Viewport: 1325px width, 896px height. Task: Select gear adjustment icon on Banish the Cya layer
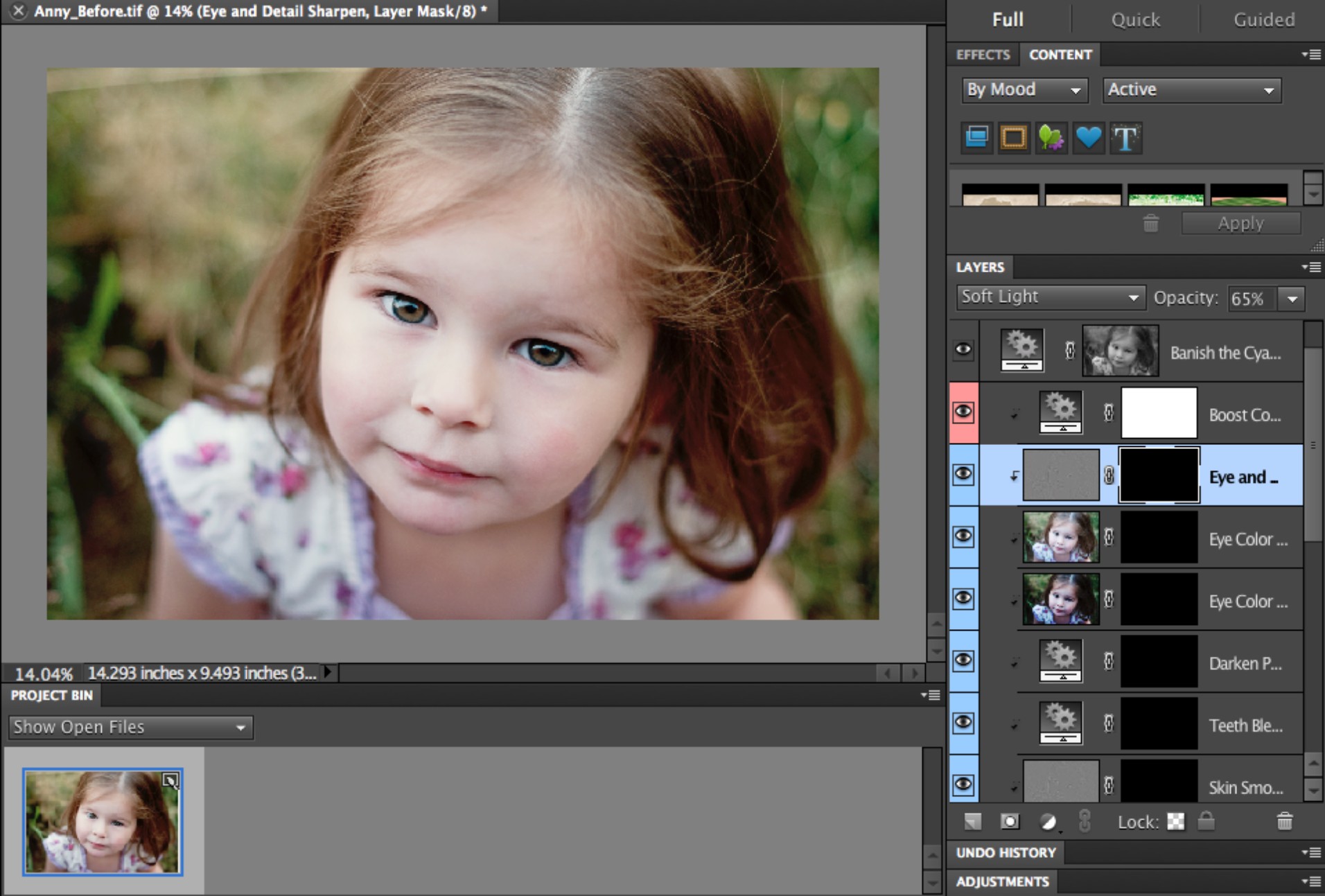coord(1022,351)
